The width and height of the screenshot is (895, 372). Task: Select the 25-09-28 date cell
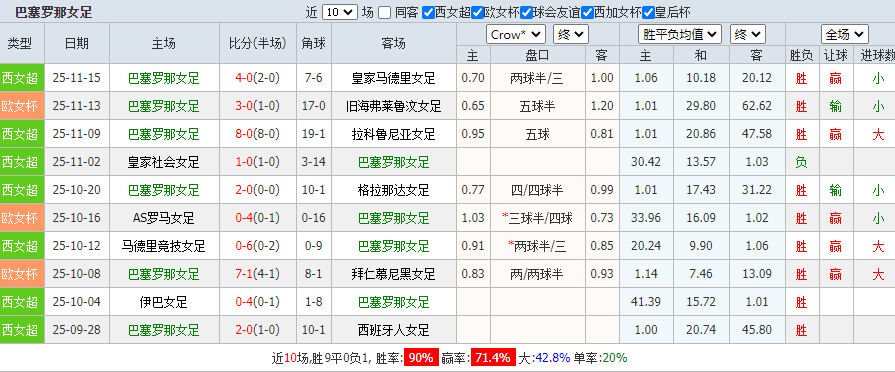76,330
